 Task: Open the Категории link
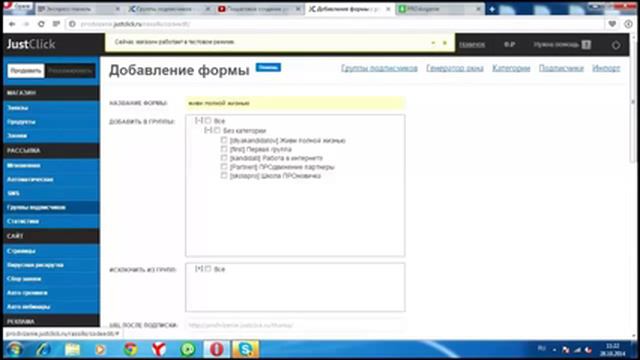511,68
